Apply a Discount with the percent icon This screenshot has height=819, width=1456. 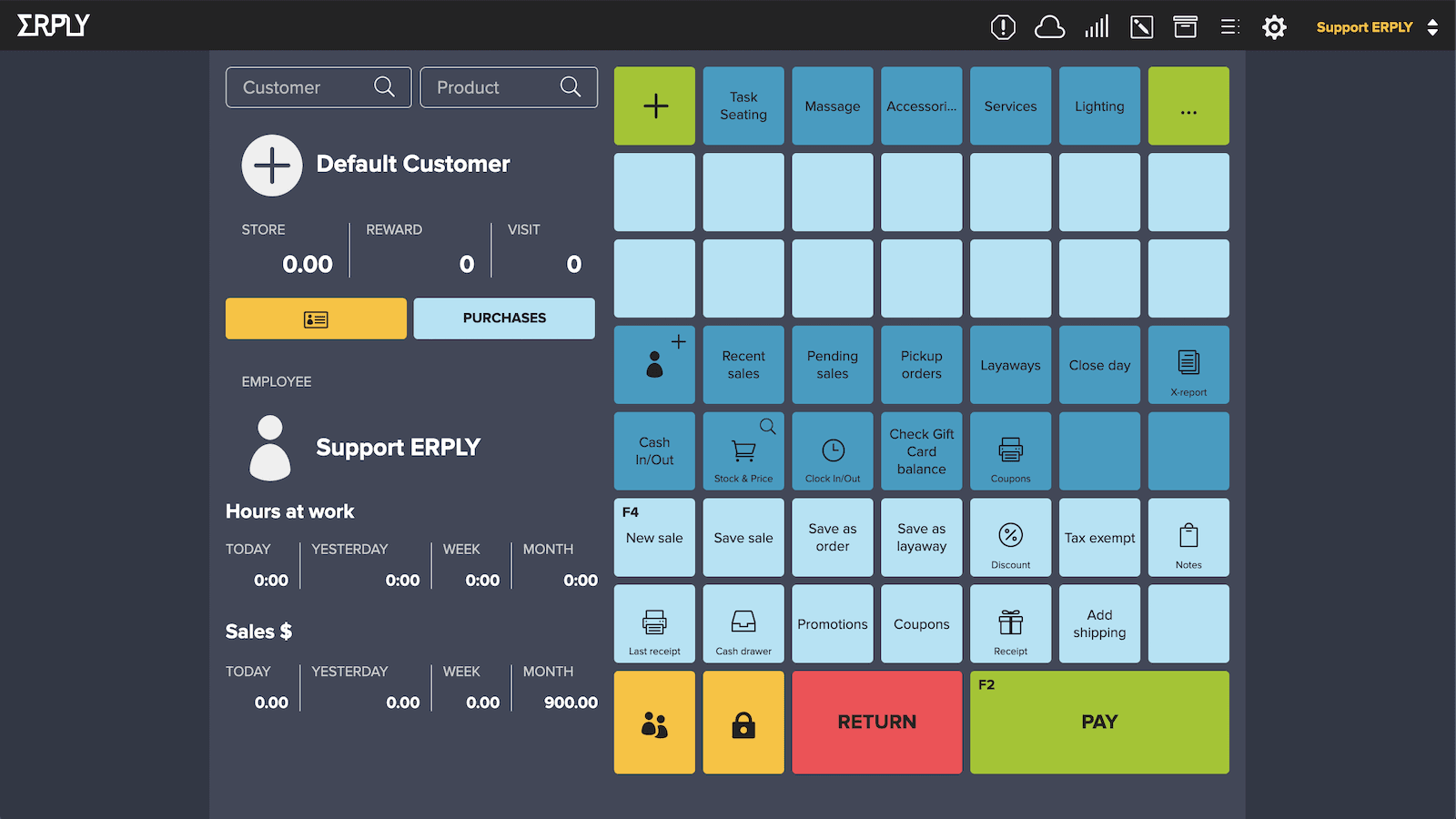[1010, 532]
